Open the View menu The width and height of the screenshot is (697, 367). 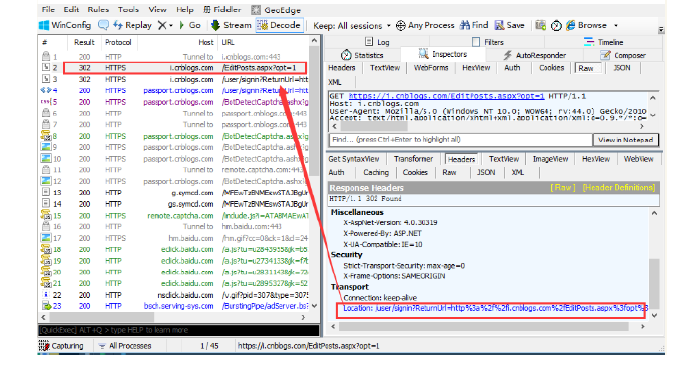[157, 9]
